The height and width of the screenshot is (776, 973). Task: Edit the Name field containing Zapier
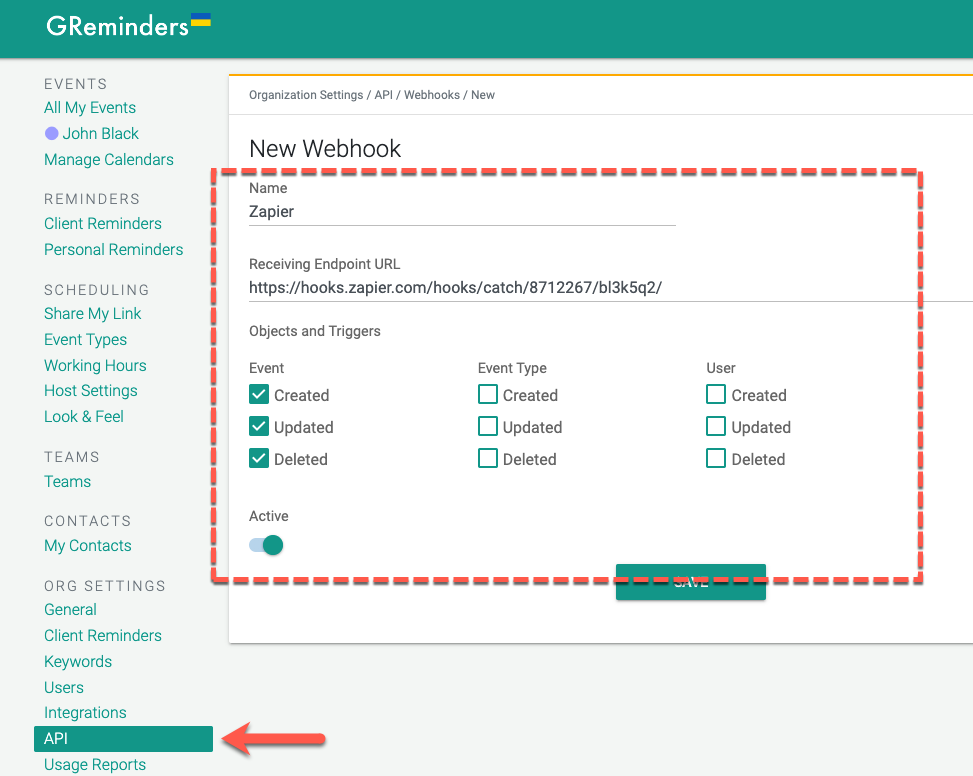[x=462, y=212]
